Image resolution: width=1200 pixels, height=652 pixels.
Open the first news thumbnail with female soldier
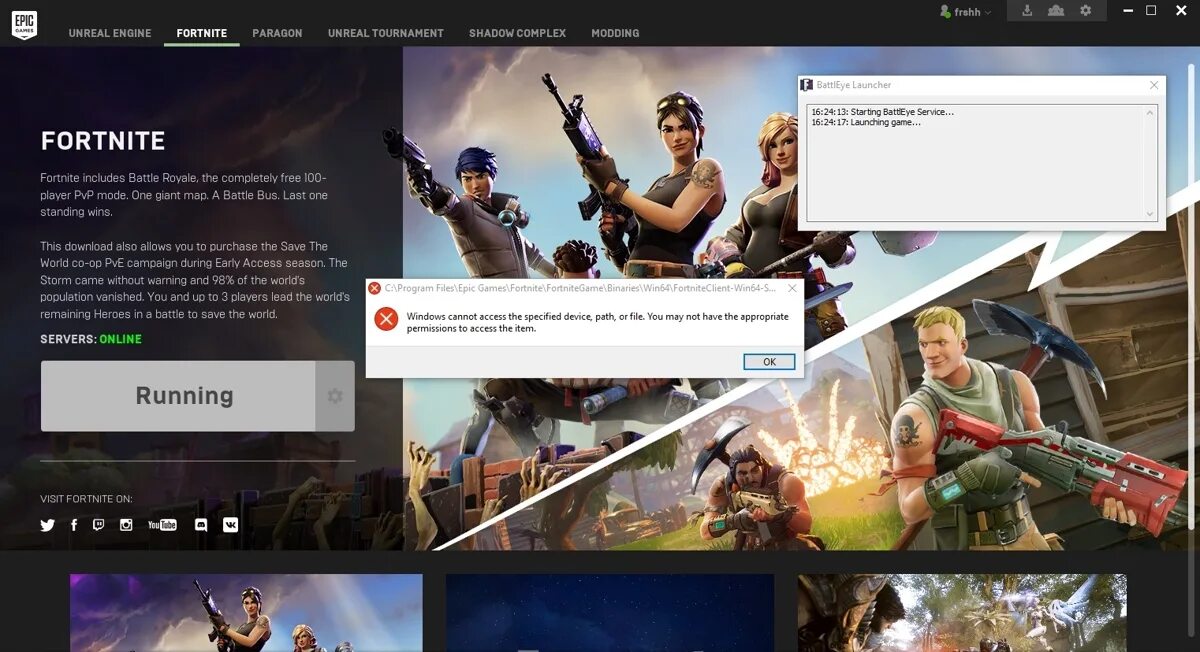pyautogui.click(x=246, y=613)
